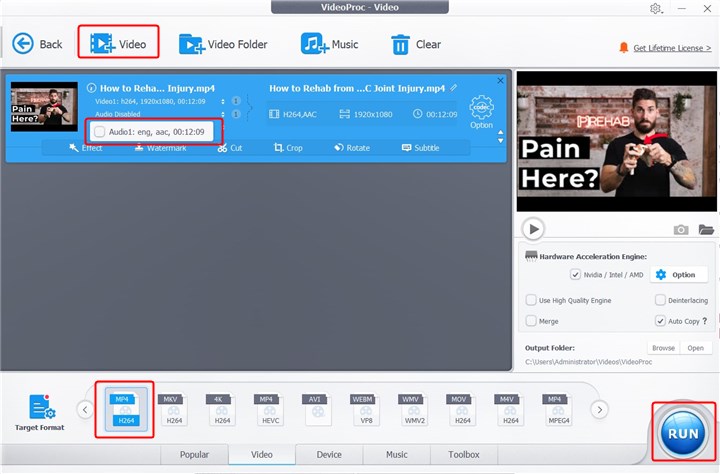The height and width of the screenshot is (474, 720).
Task: Open codec Option gear for the video
Action: pos(481,112)
